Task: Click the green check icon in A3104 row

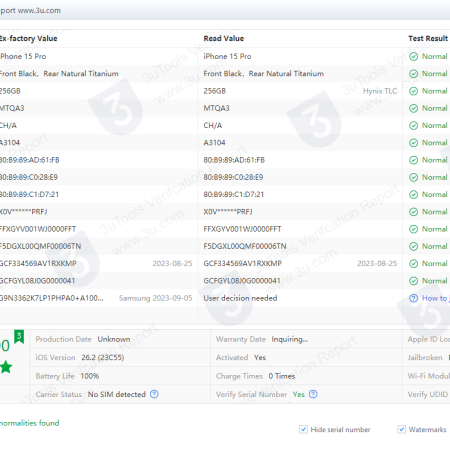Action: click(413, 143)
